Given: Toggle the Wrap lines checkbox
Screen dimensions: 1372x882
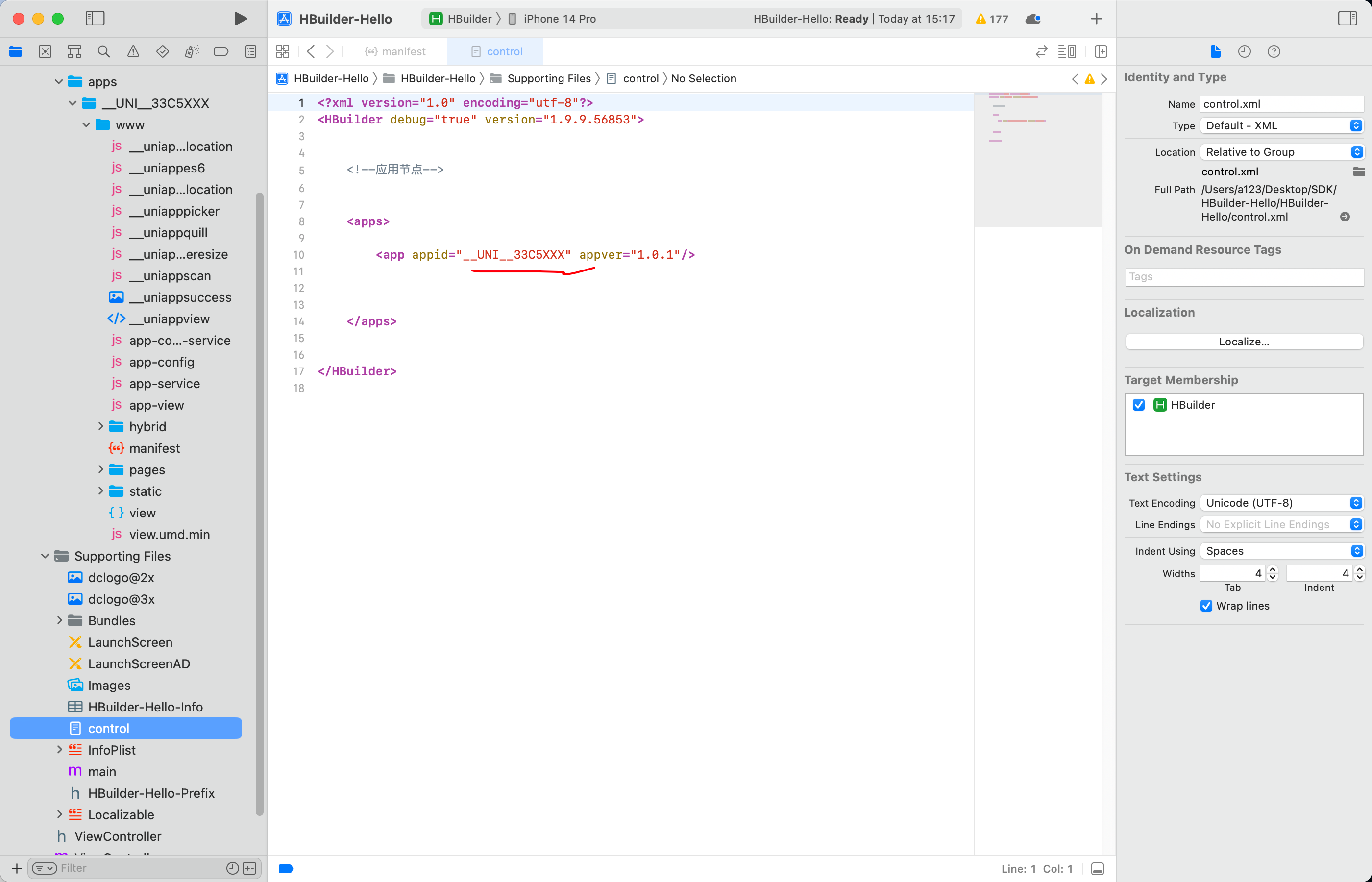Looking at the screenshot, I should tap(1206, 606).
